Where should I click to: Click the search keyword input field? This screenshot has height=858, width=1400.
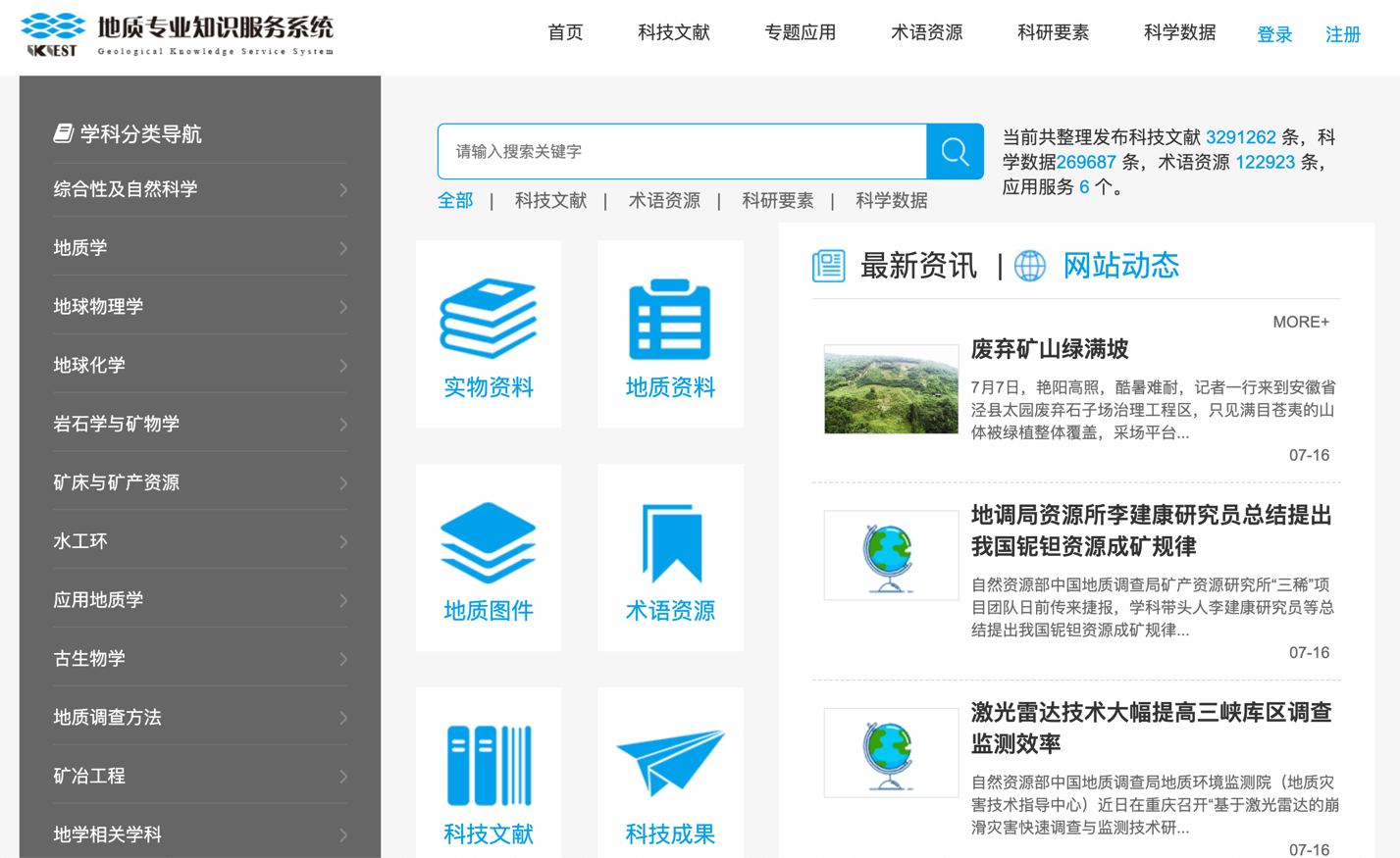pyautogui.click(x=682, y=151)
